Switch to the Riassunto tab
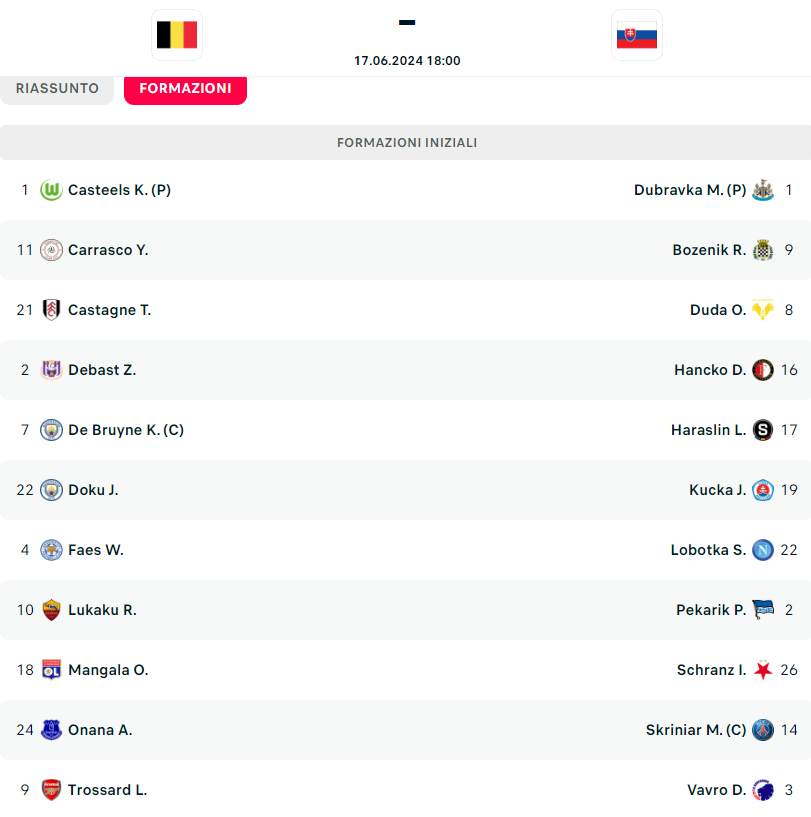 pyautogui.click(x=57, y=88)
